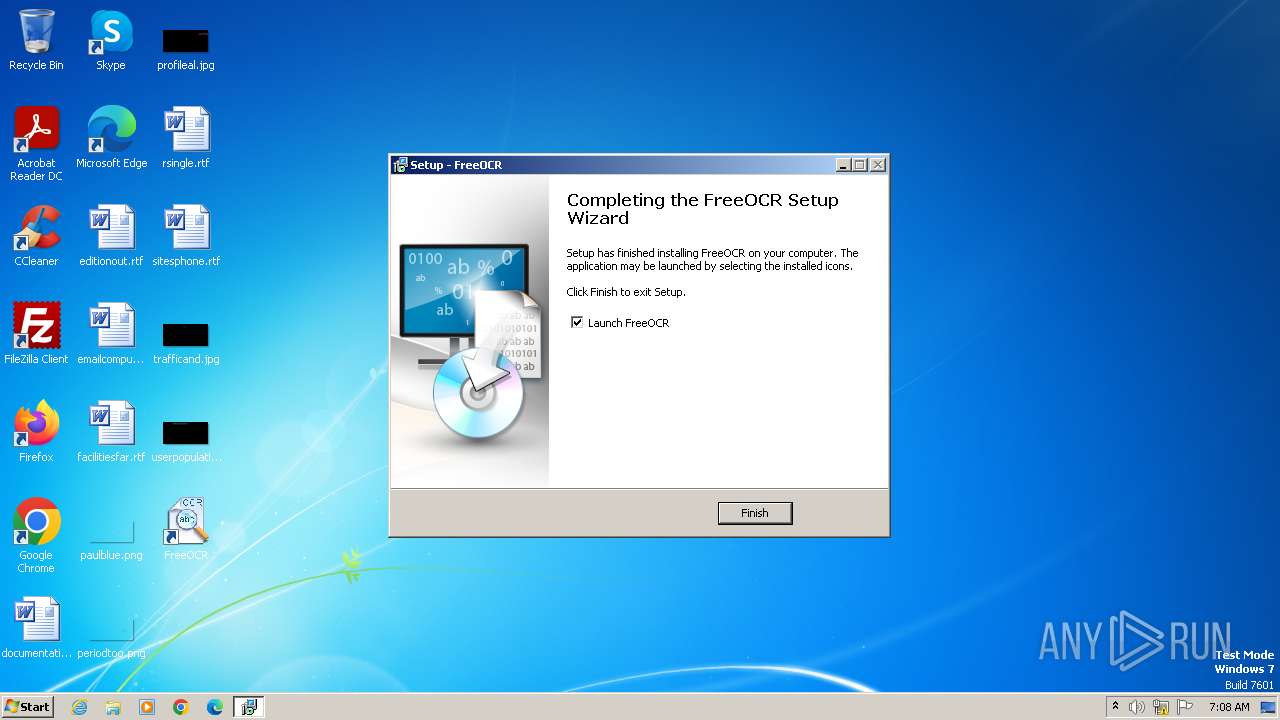This screenshot has width=1280, height=720.
Task: Uncheck the Launch FreeOCR checkbox
Action: (576, 322)
